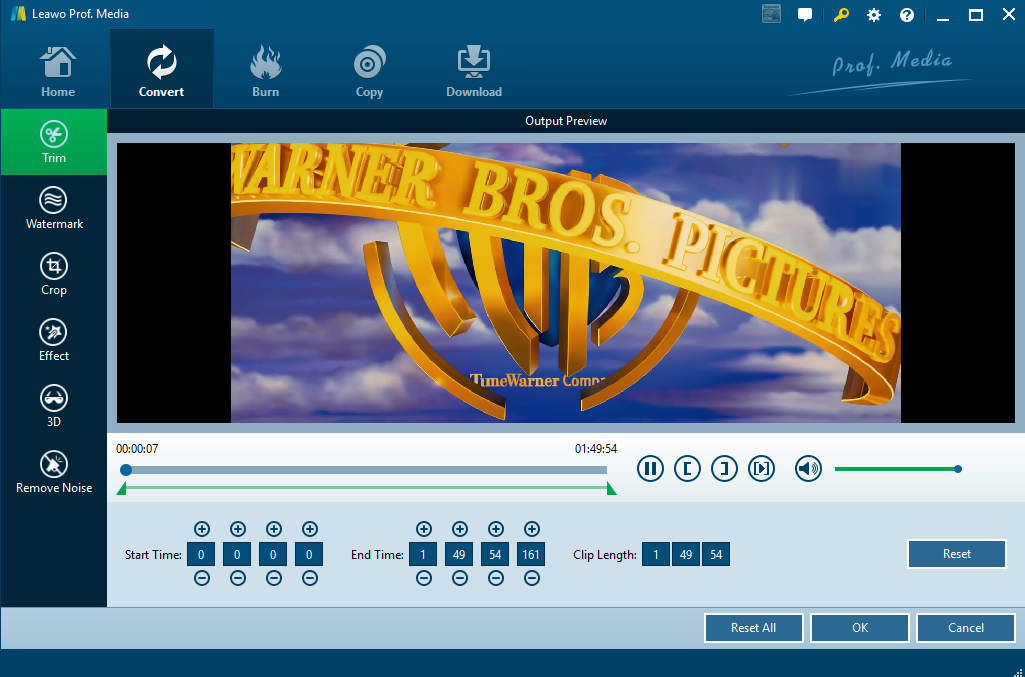Confirm edits with the OK button
Screen dimensions: 1025x677
click(x=859, y=628)
